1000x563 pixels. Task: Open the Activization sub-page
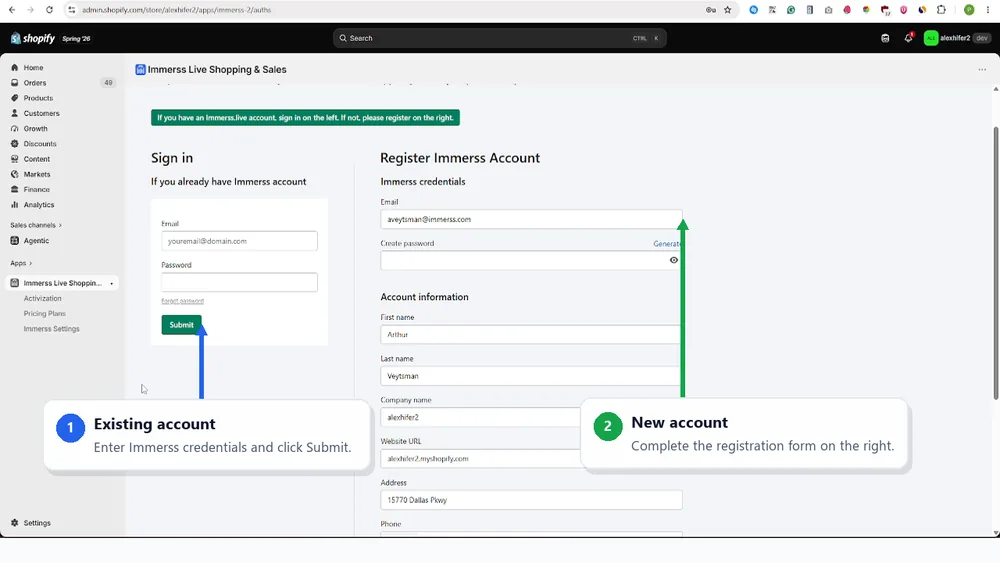(43, 298)
